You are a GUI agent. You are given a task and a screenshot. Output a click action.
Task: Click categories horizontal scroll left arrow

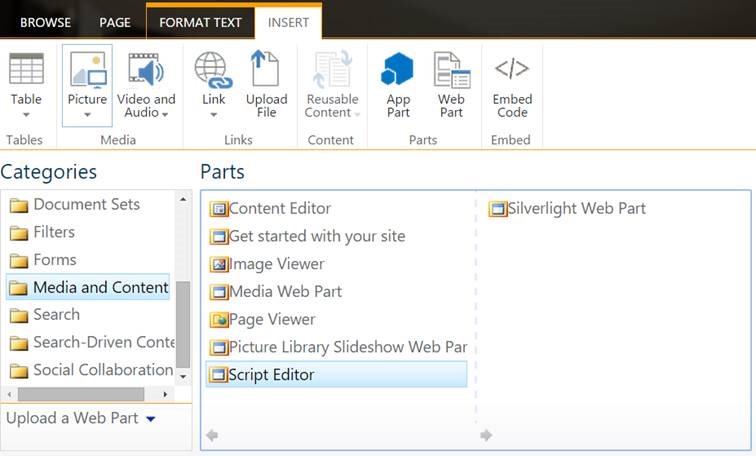pos(9,394)
